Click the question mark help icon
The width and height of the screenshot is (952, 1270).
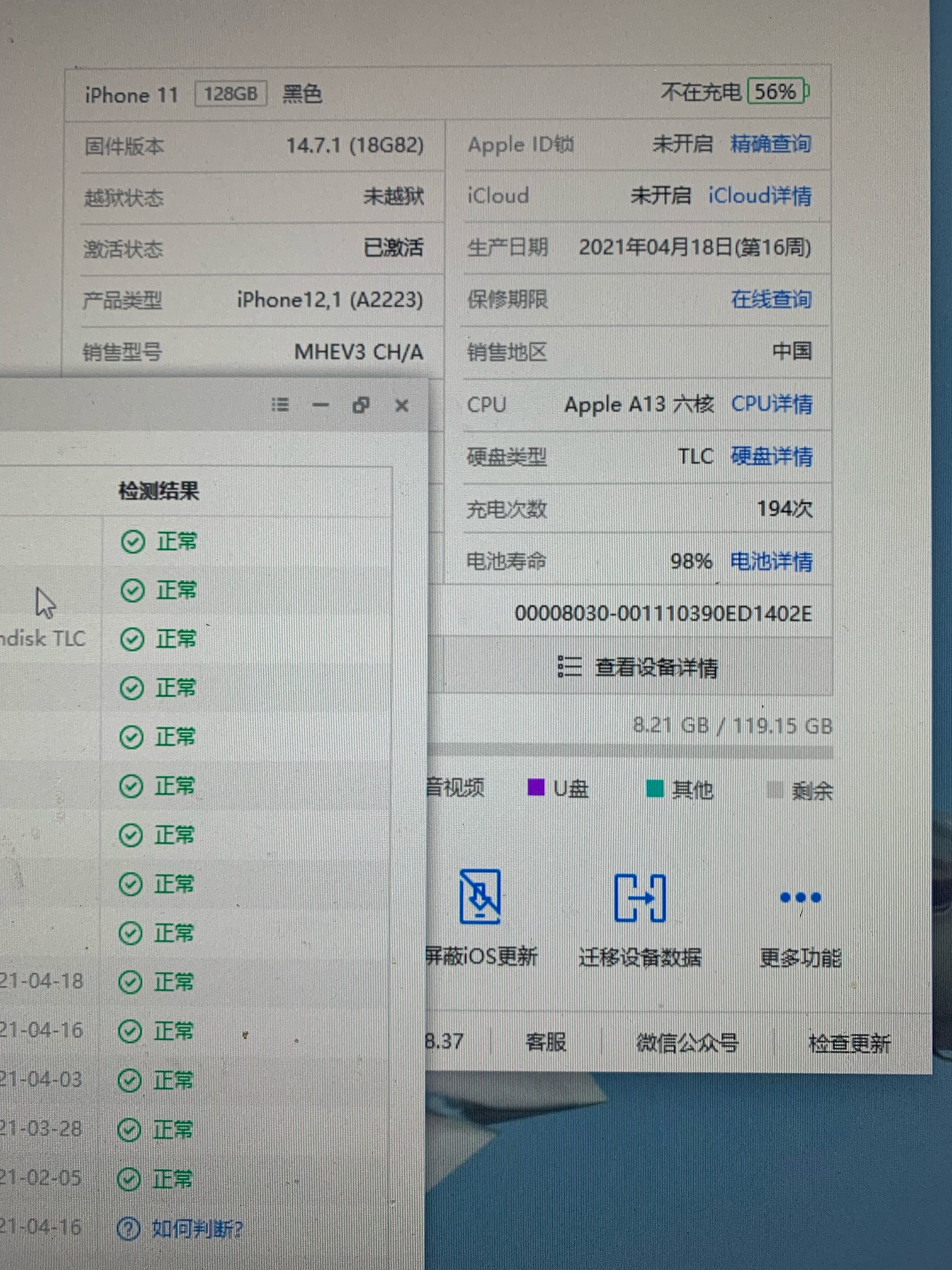(128, 1228)
